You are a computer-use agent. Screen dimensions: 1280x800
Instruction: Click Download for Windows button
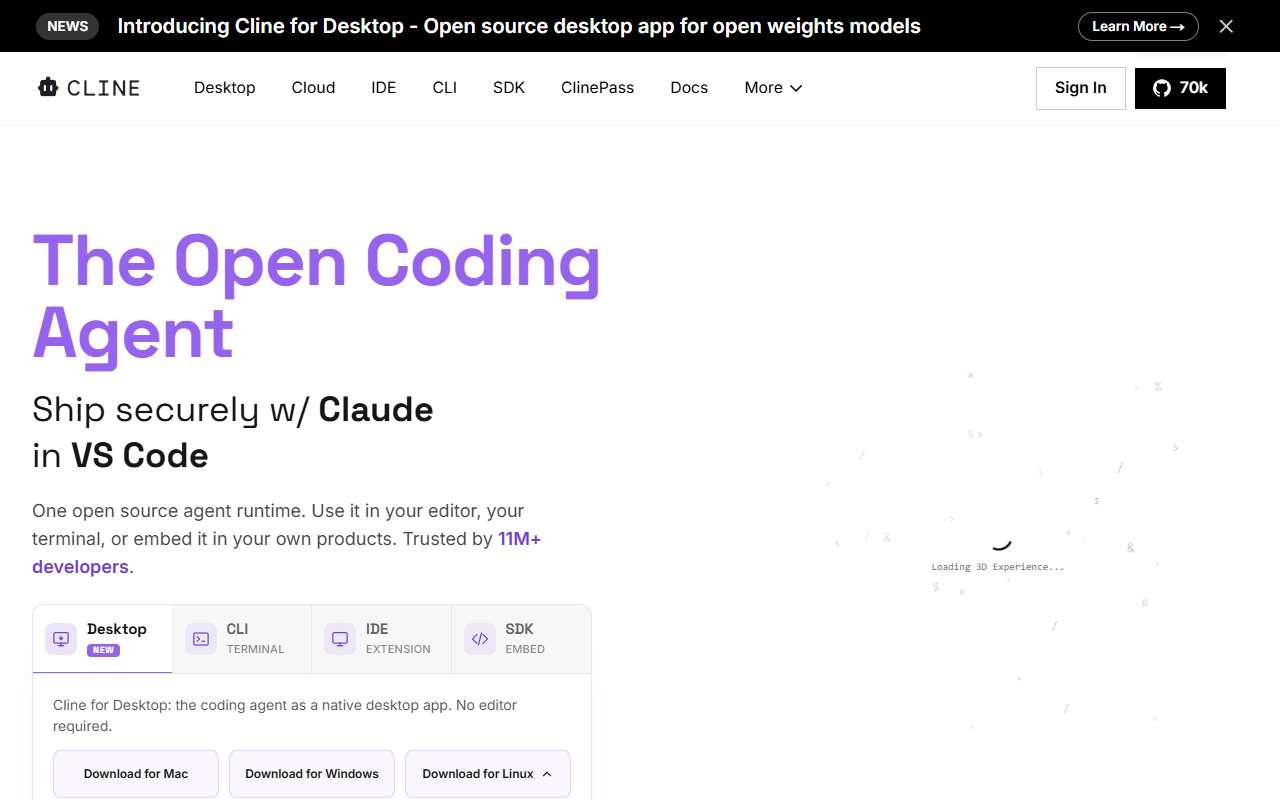pos(312,774)
